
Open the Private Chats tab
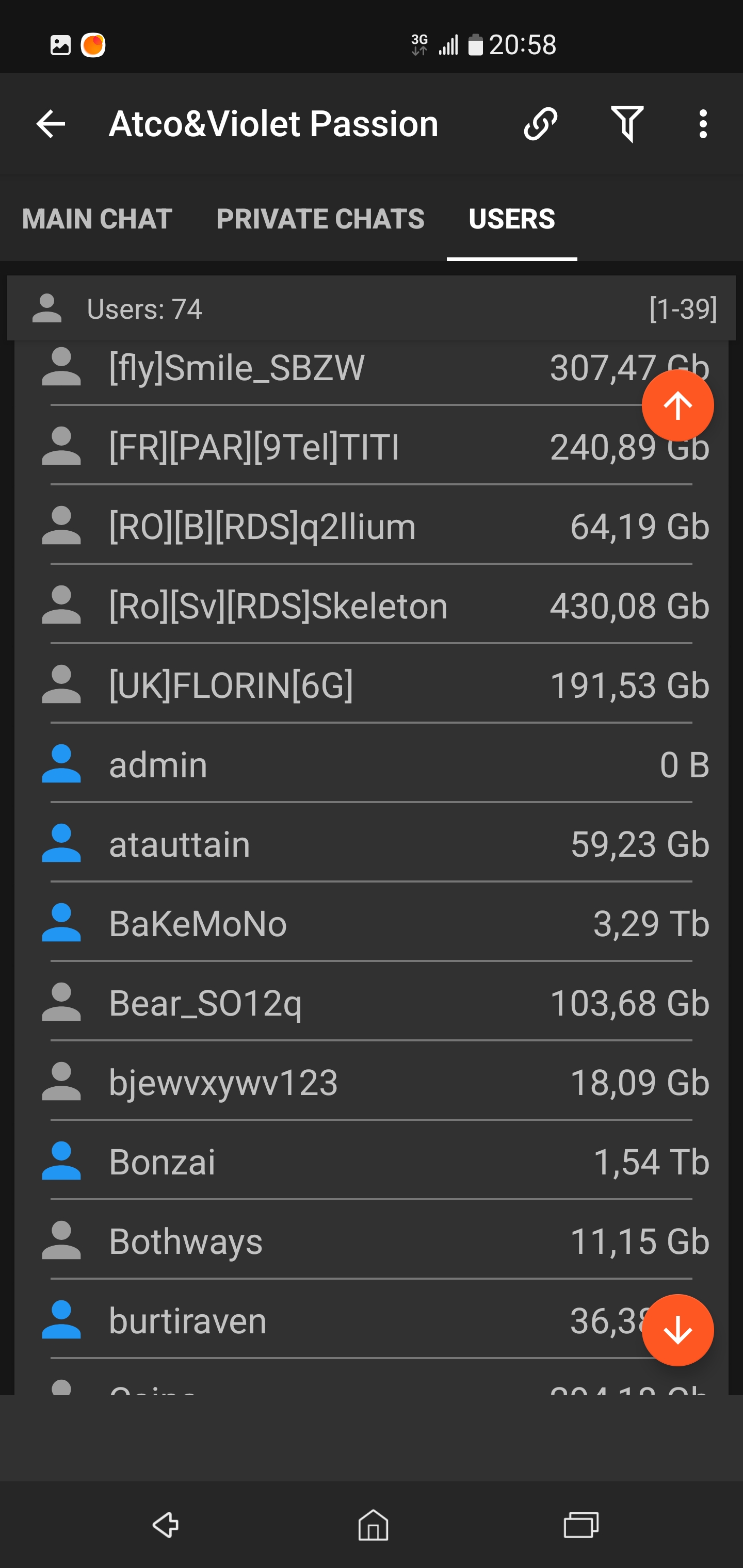320,219
